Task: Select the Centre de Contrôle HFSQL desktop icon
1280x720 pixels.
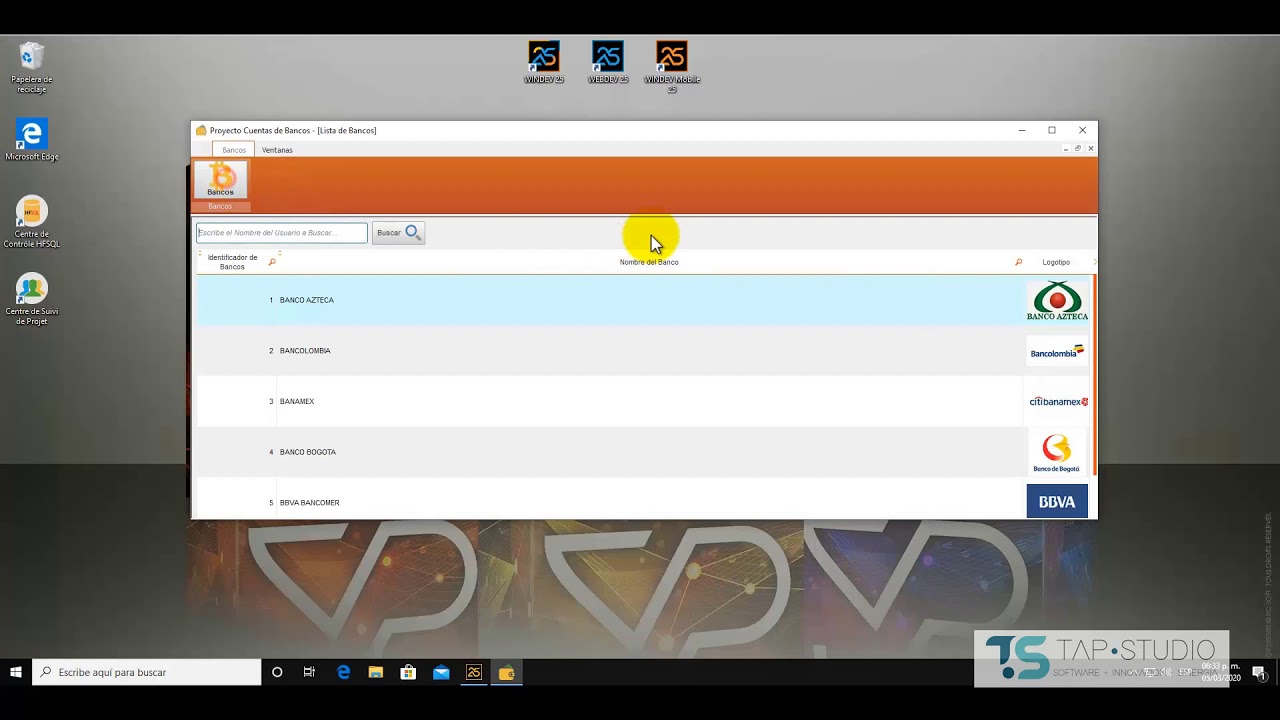Action: (32, 222)
